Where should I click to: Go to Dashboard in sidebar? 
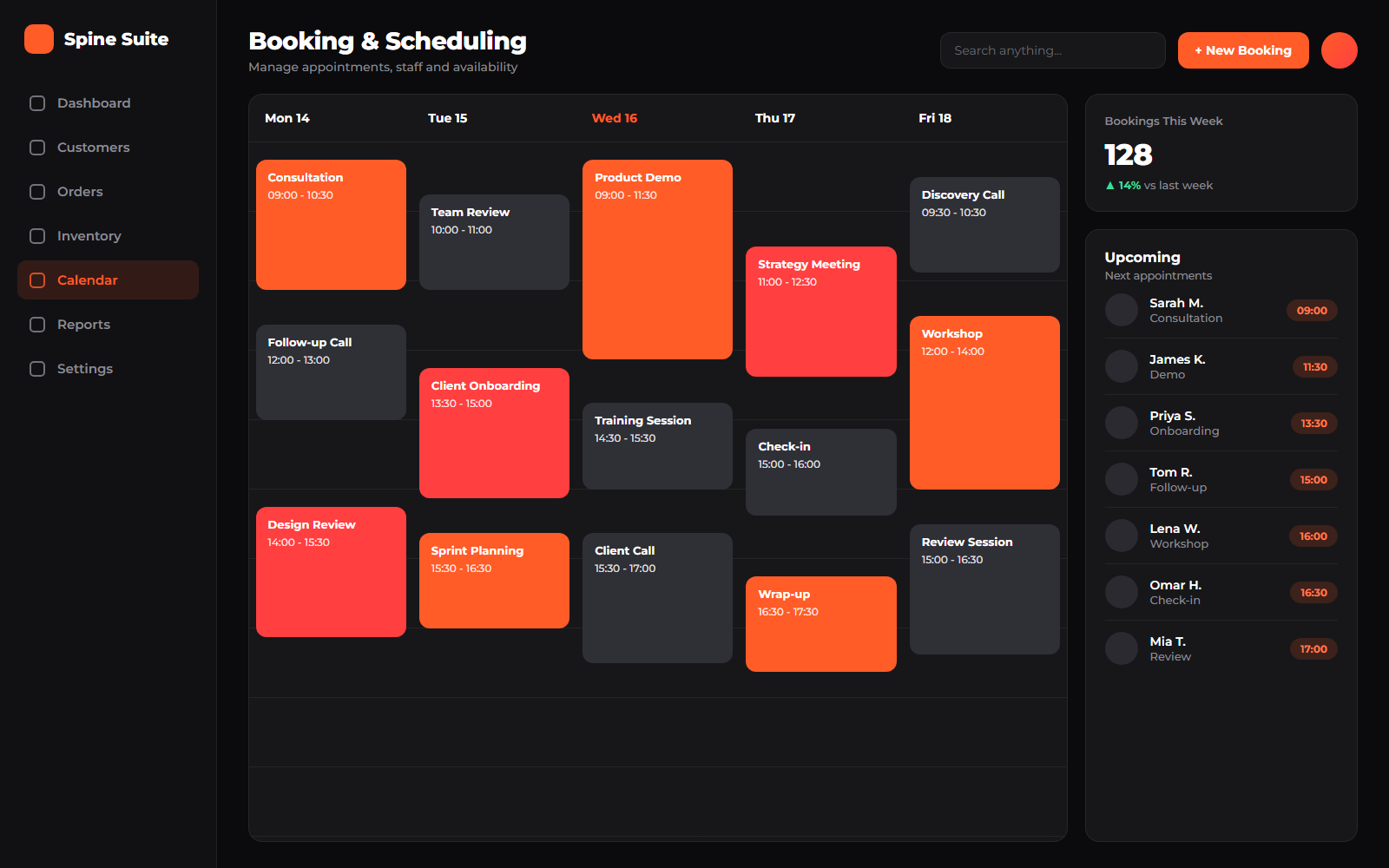click(108, 103)
